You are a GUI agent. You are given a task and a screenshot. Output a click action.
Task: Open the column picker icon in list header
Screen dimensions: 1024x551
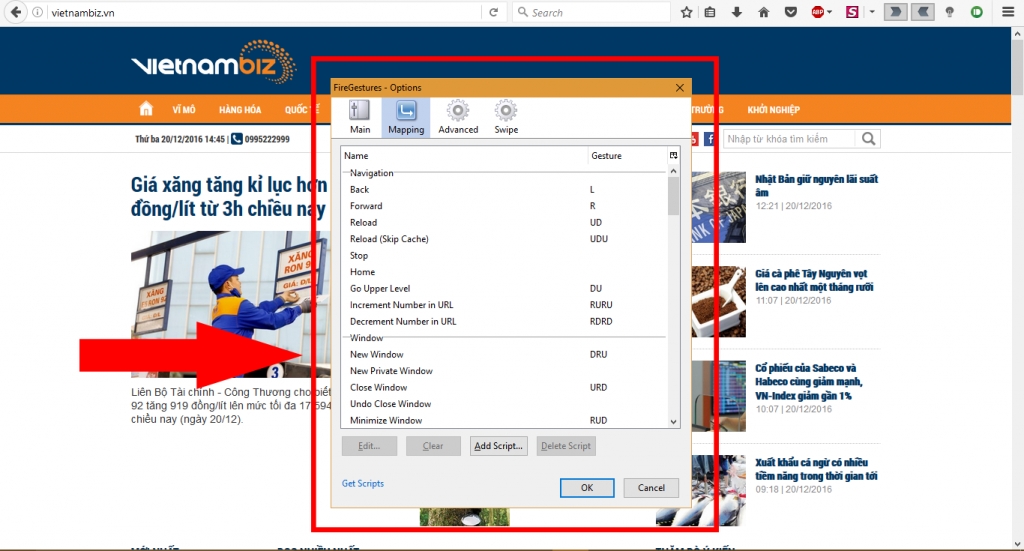(x=673, y=155)
